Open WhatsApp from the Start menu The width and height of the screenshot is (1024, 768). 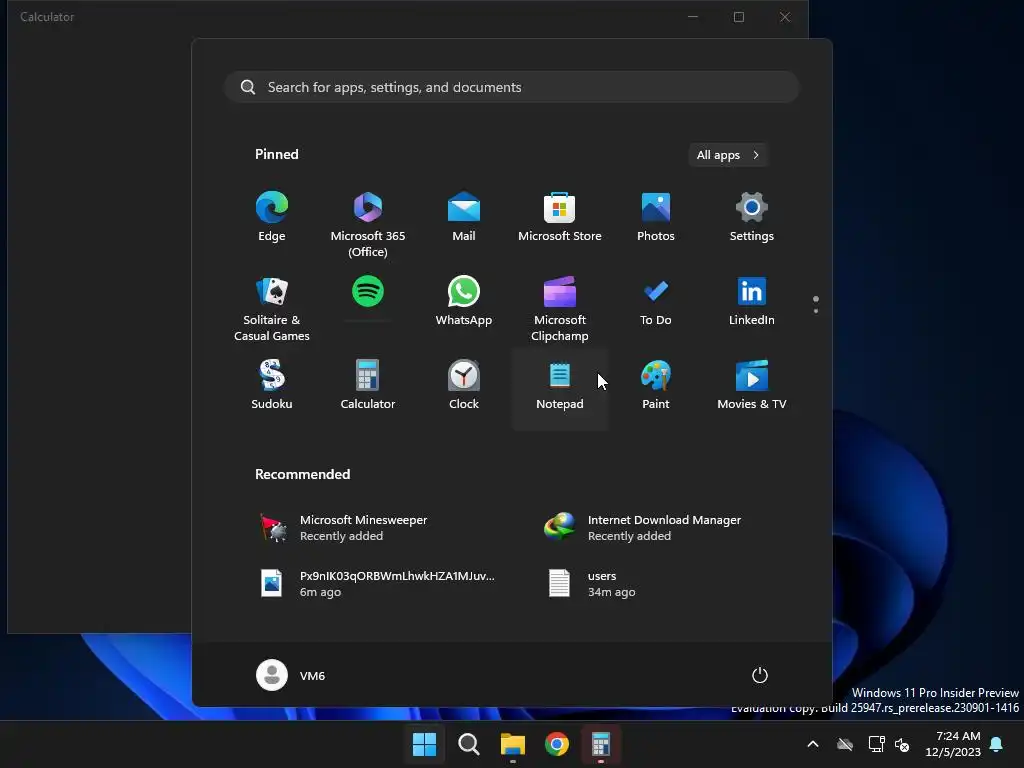tap(464, 302)
